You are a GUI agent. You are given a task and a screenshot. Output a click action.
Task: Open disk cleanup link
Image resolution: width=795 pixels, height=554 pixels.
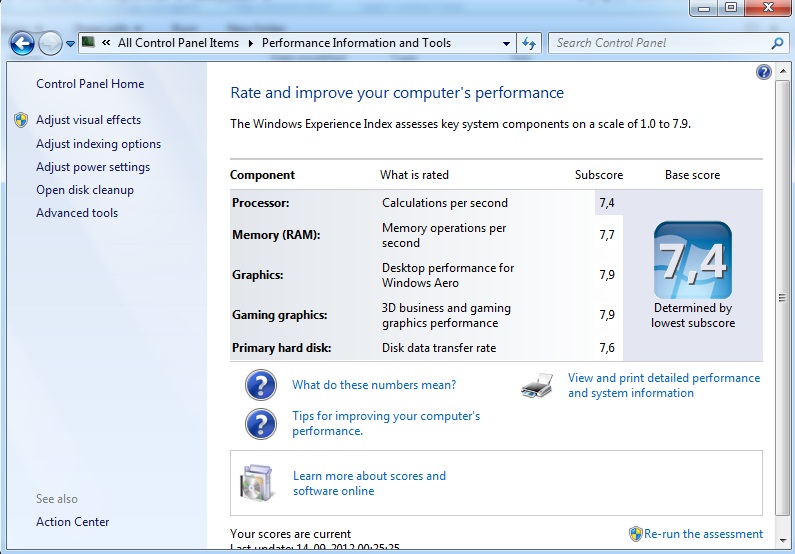point(85,190)
